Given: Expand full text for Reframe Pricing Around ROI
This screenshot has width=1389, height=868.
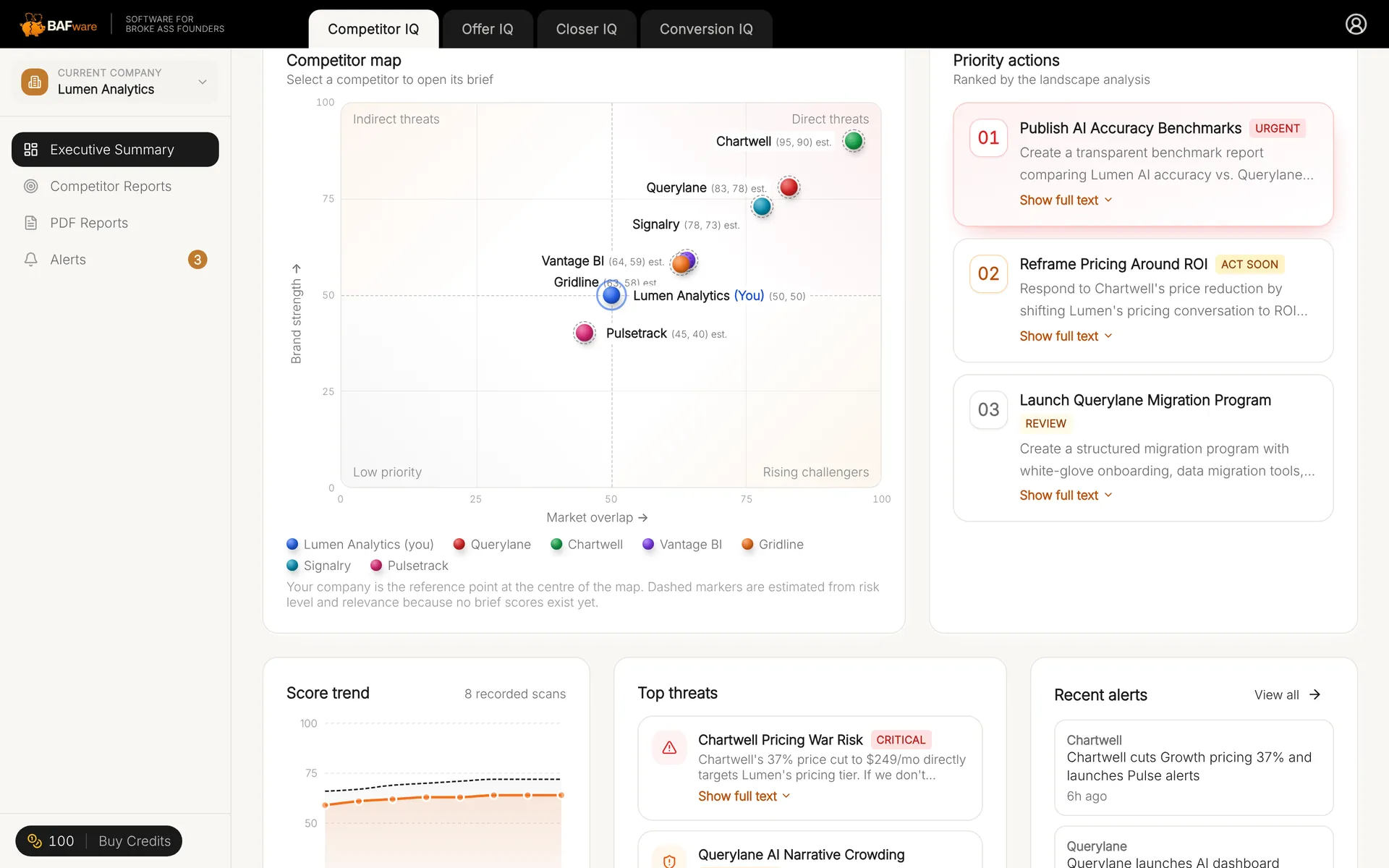Looking at the screenshot, I should point(1066,336).
